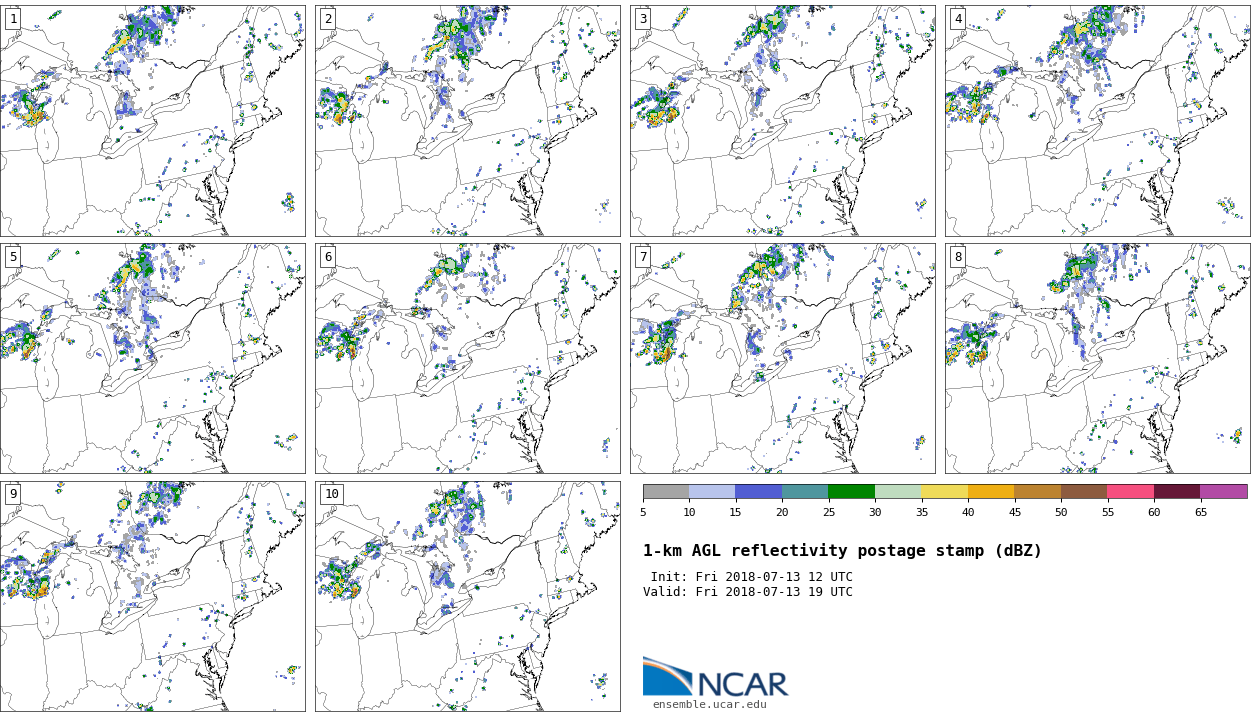The width and height of the screenshot is (1260, 712).
Task: Click the ensemble.ucar.edu text
Action: click(710, 704)
